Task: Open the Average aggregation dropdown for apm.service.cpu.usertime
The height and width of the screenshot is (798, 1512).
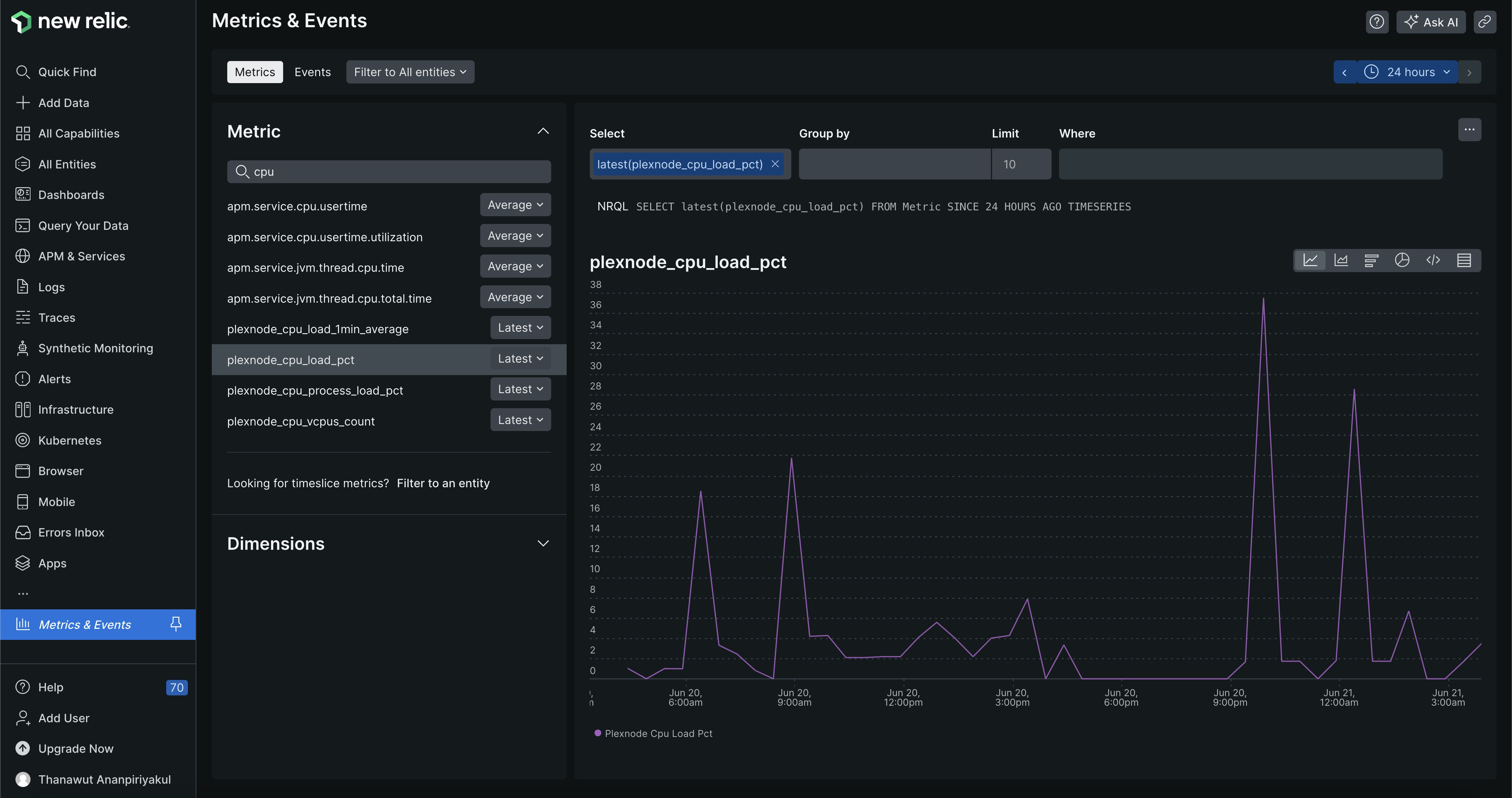Action: pos(515,204)
